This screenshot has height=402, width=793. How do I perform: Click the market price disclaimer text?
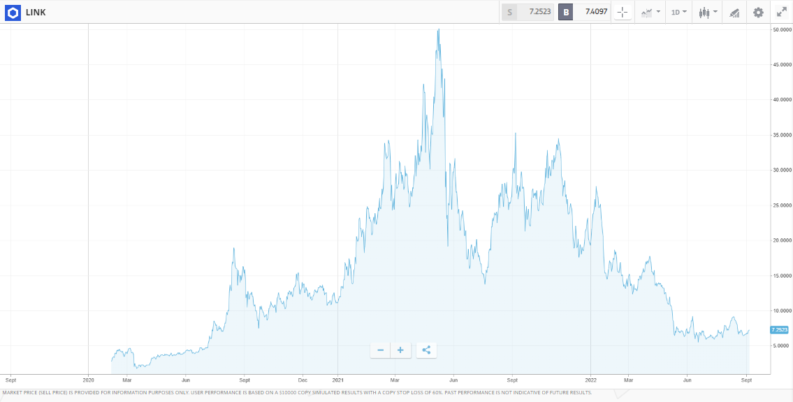[297, 392]
